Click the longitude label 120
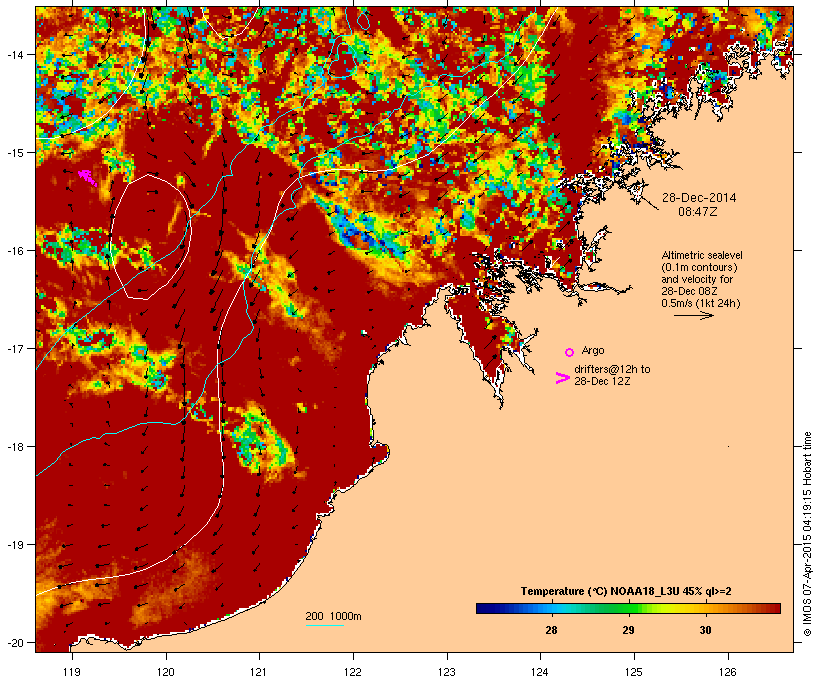This screenshot has width=820, height=680. click(x=166, y=672)
